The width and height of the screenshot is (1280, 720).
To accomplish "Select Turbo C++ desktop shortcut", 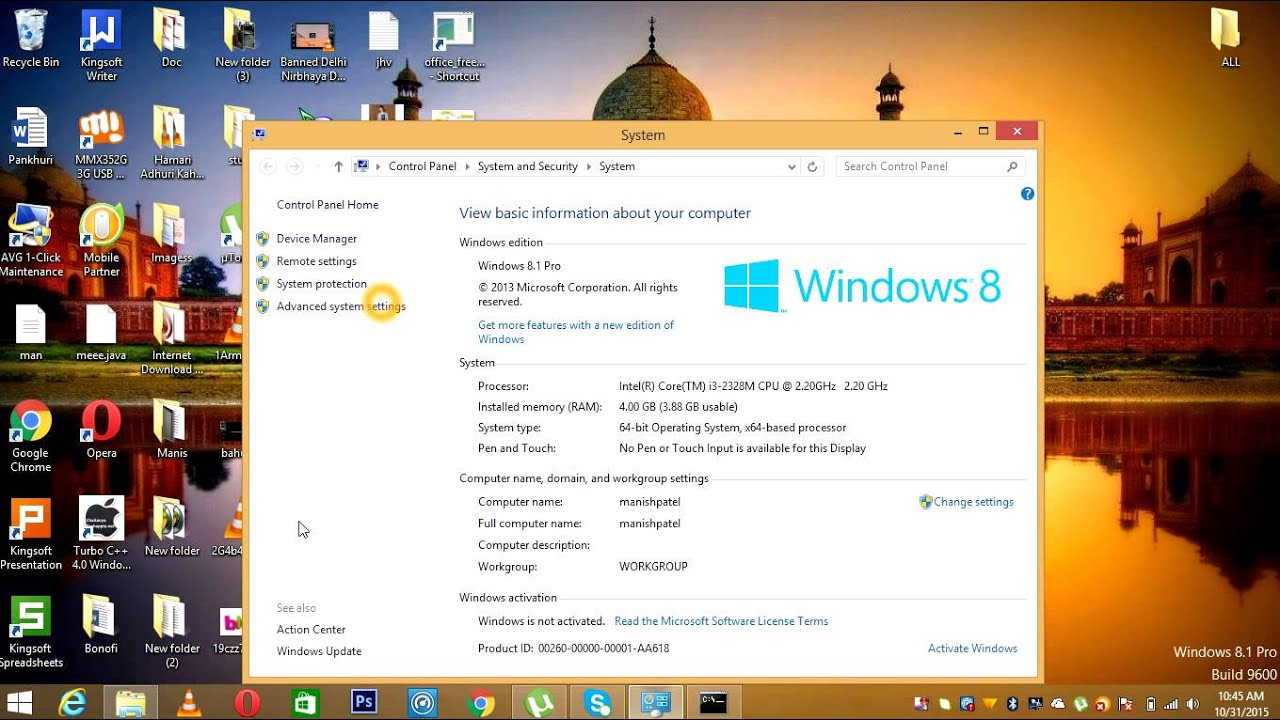I will (101, 534).
